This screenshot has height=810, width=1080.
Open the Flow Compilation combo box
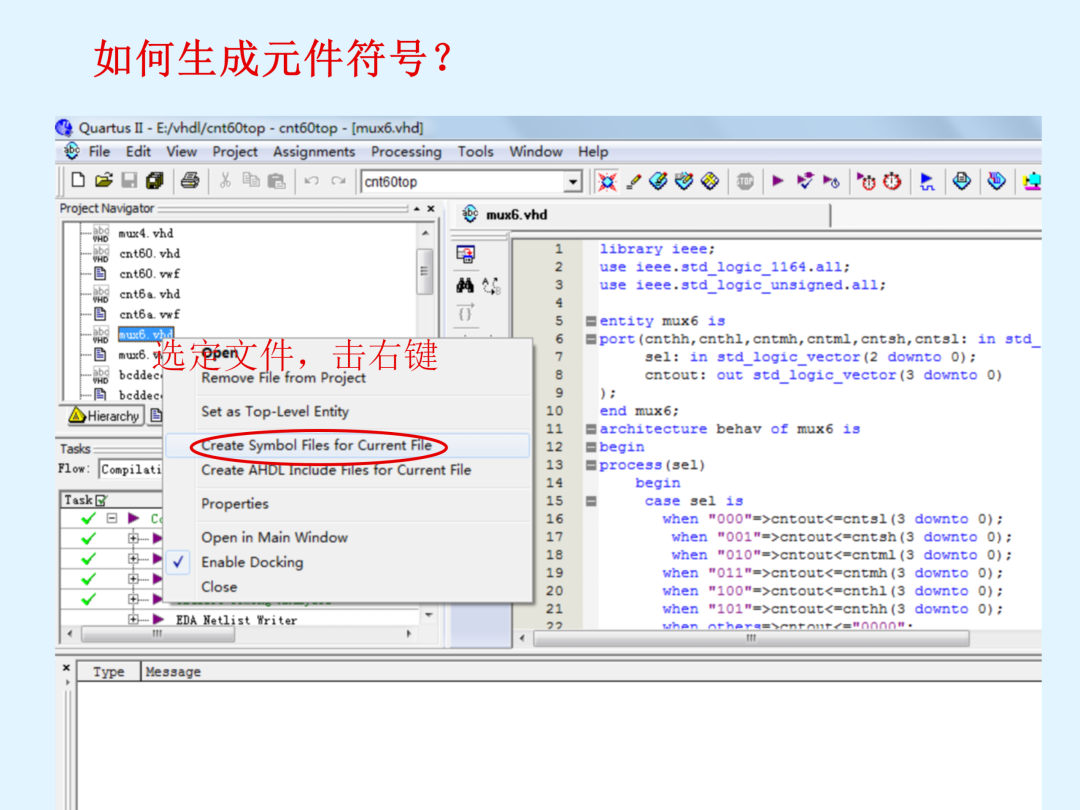click(x=131, y=469)
